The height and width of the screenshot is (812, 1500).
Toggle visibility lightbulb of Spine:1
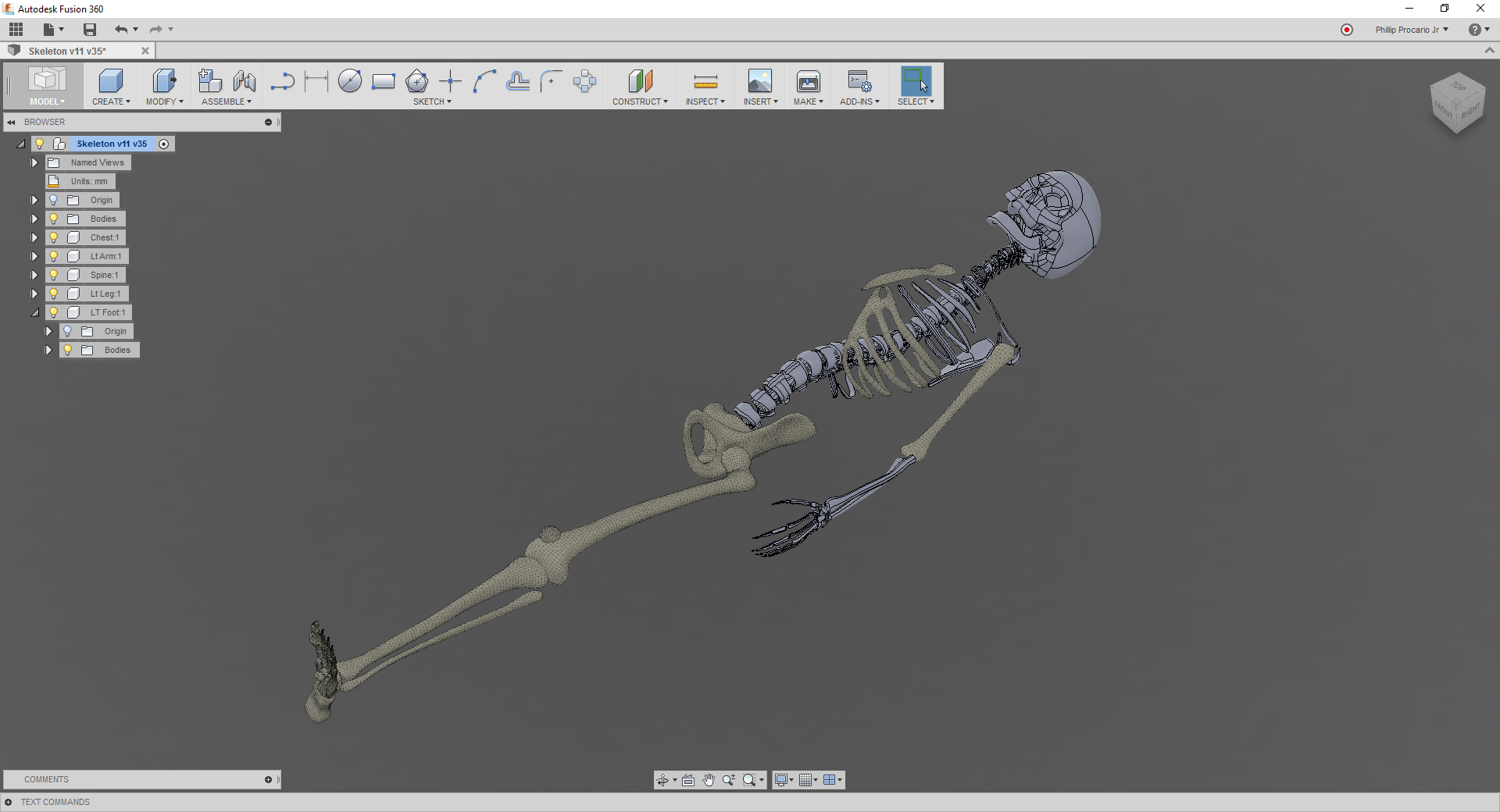click(x=54, y=275)
